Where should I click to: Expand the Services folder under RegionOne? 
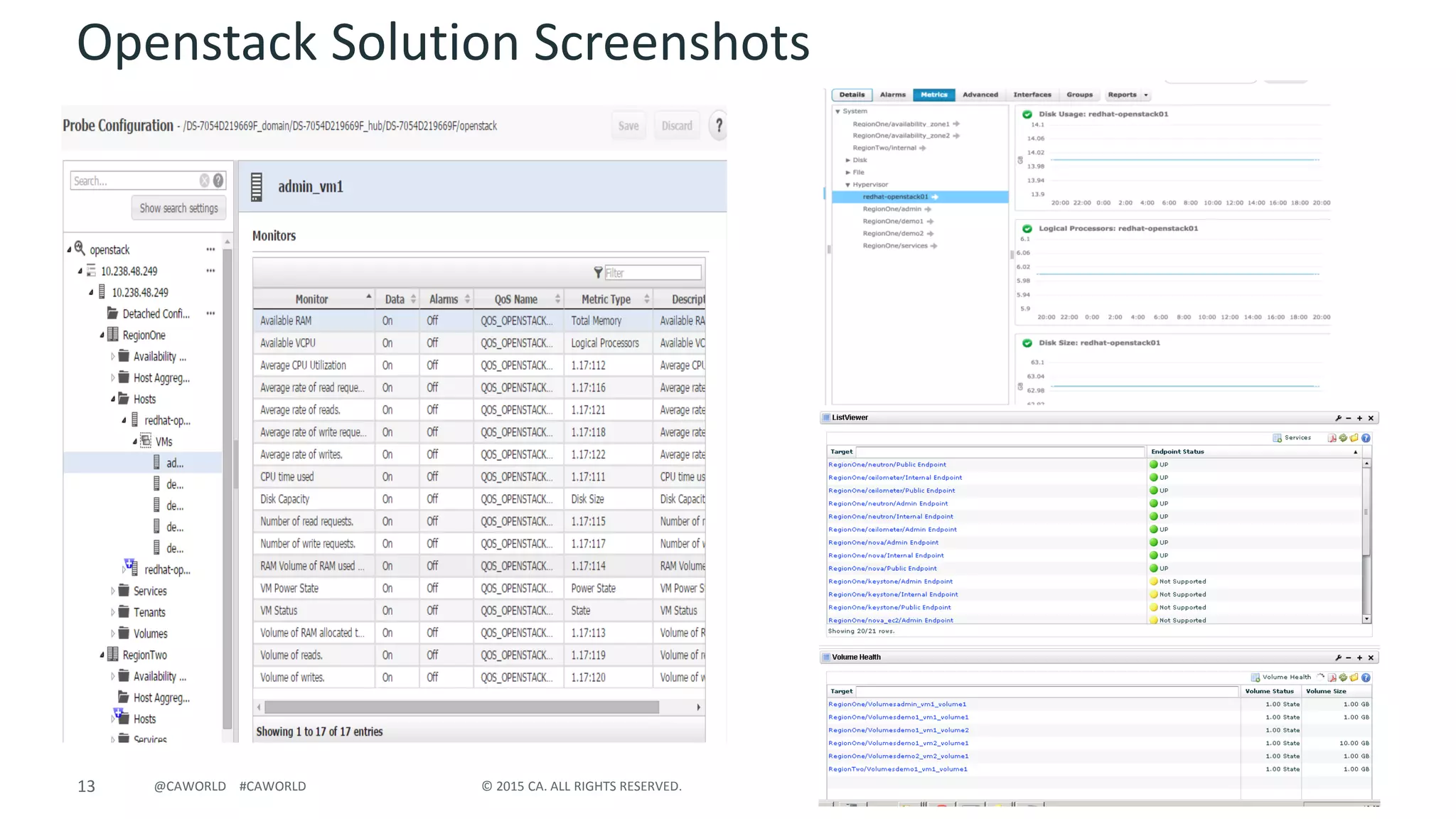click(x=112, y=591)
